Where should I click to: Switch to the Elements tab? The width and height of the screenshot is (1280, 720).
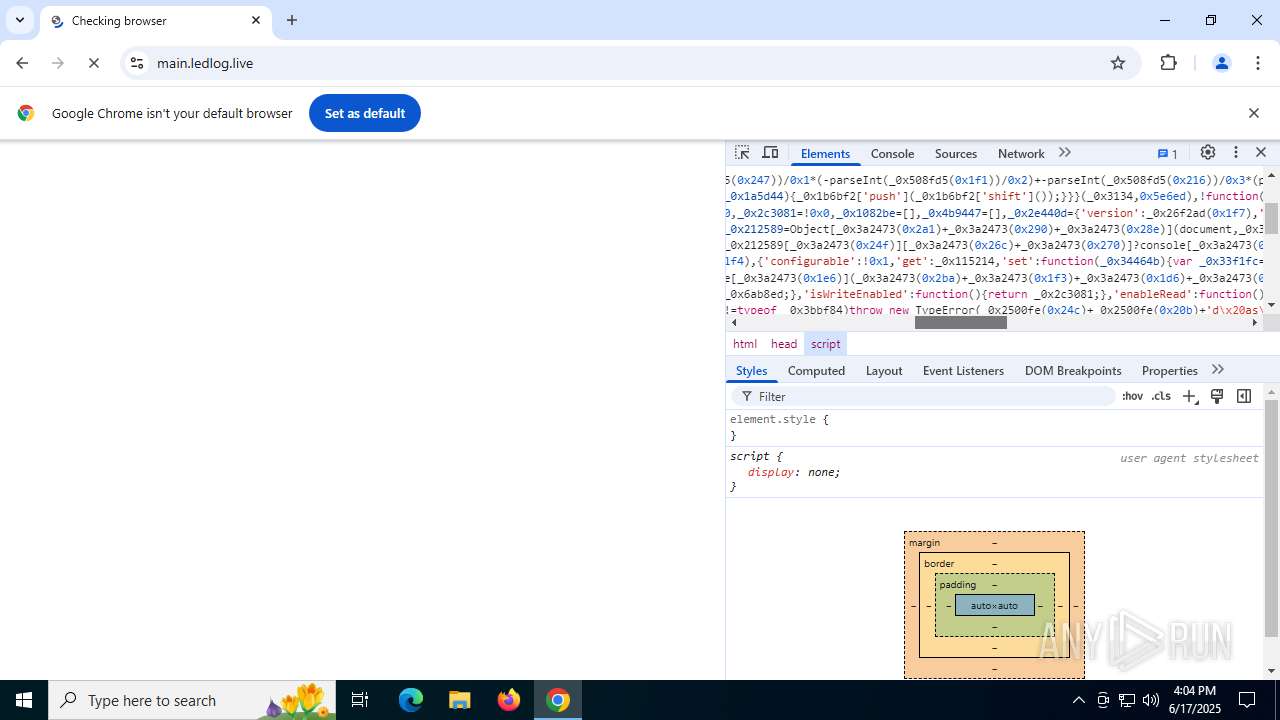coord(825,154)
